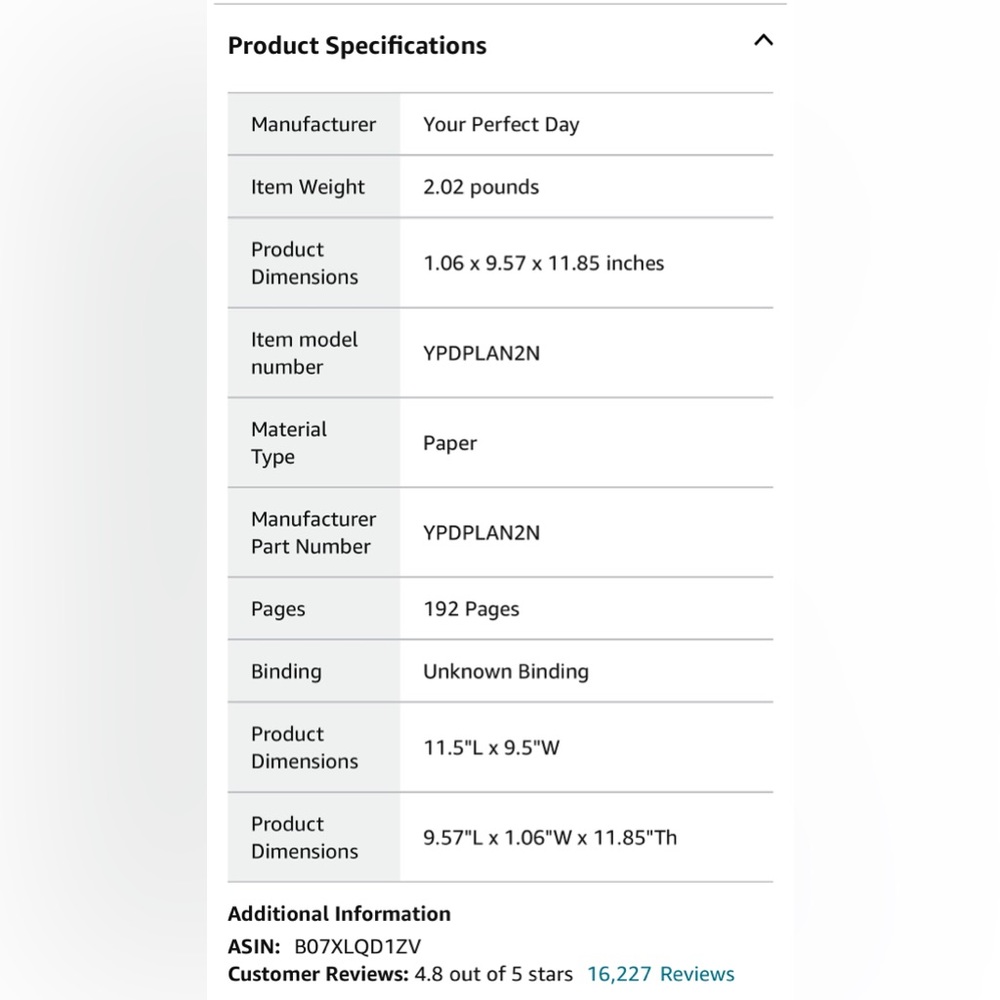Open the 16,227 Reviews link
This screenshot has height=1000, width=1000.
(661, 974)
